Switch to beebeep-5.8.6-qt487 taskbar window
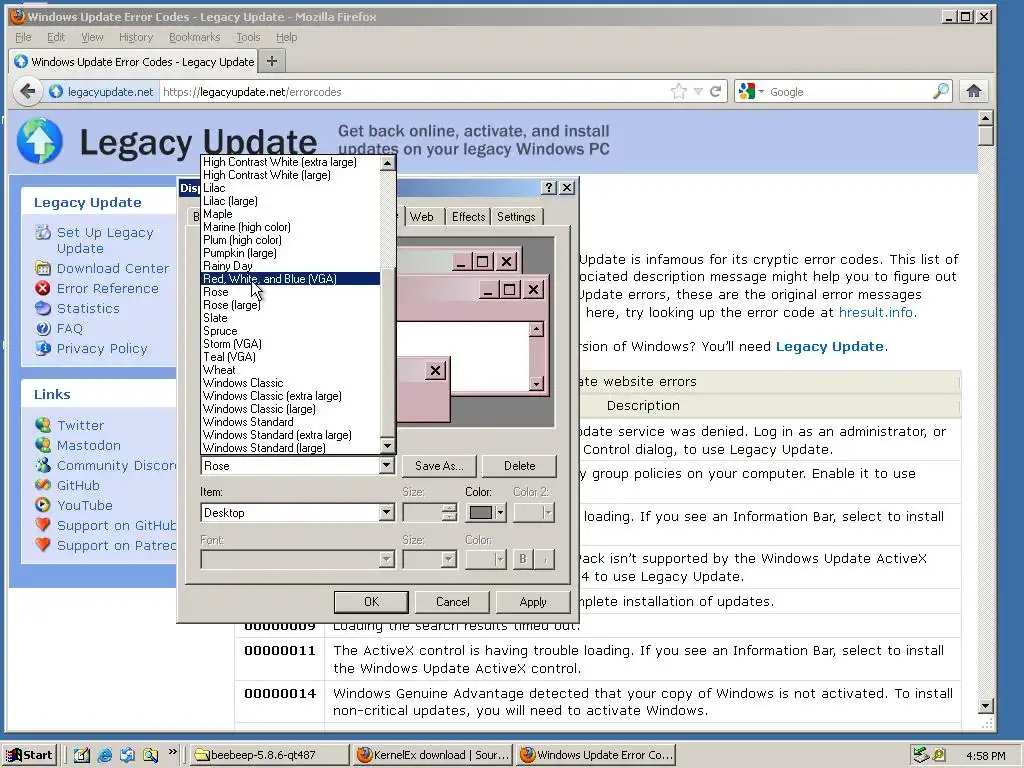The height and width of the screenshot is (768, 1024). (x=270, y=755)
